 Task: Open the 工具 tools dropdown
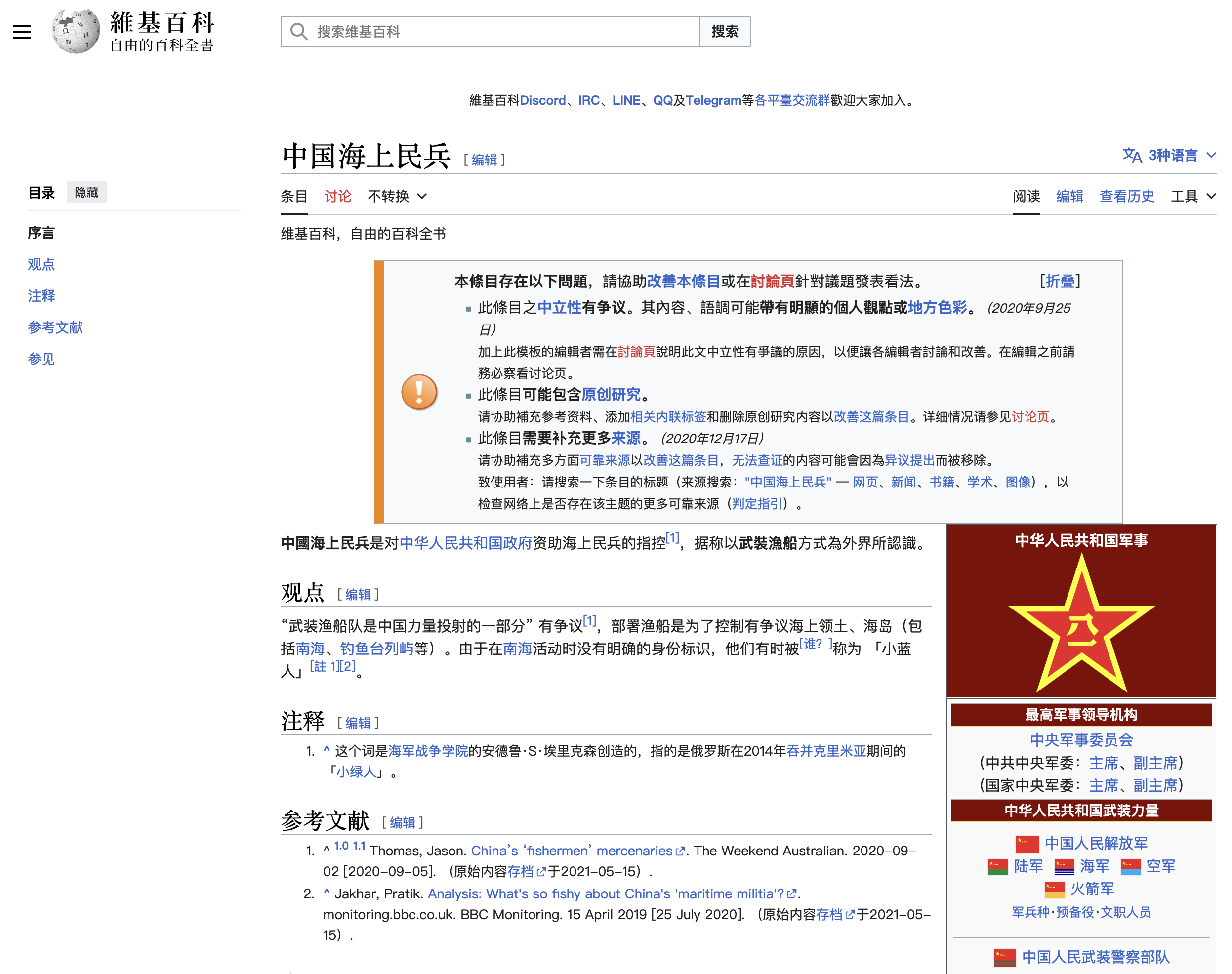1193,196
